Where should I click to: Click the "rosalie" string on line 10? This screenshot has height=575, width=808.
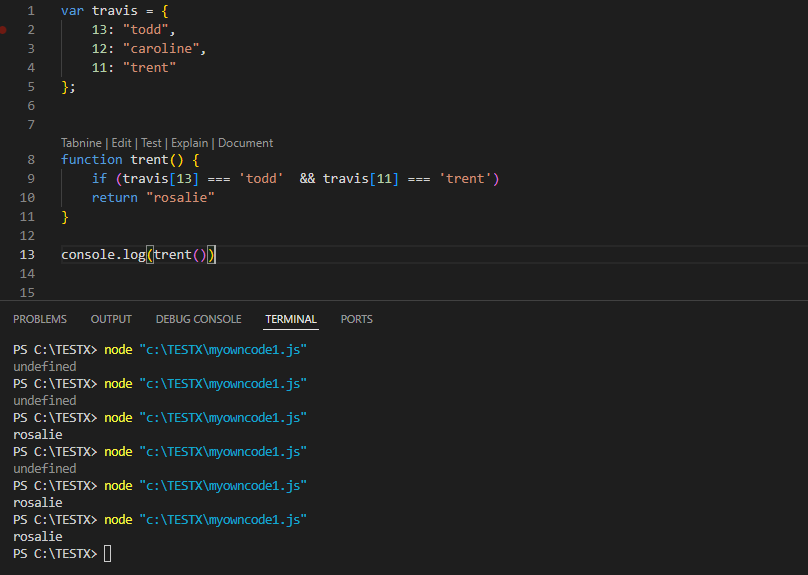click(180, 198)
